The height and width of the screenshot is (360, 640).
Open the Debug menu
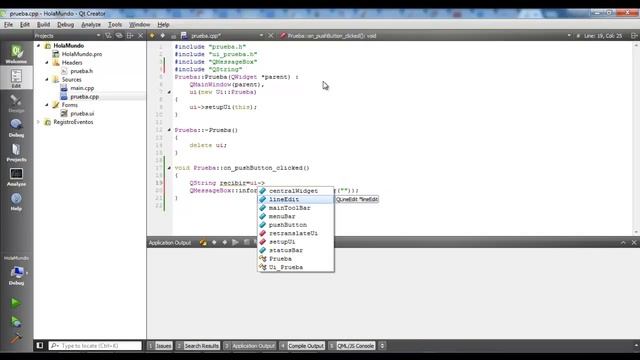point(65,24)
